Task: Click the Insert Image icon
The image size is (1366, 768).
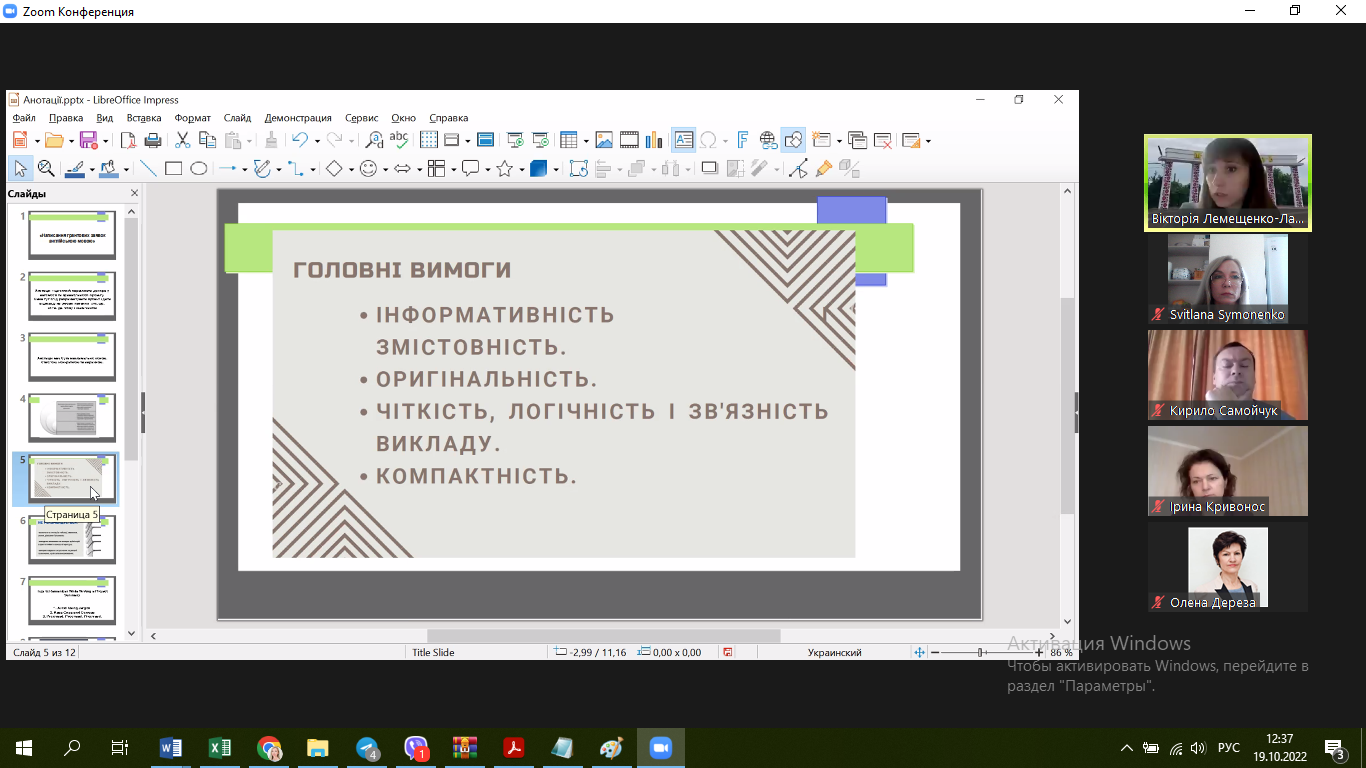Action: pyautogui.click(x=604, y=140)
